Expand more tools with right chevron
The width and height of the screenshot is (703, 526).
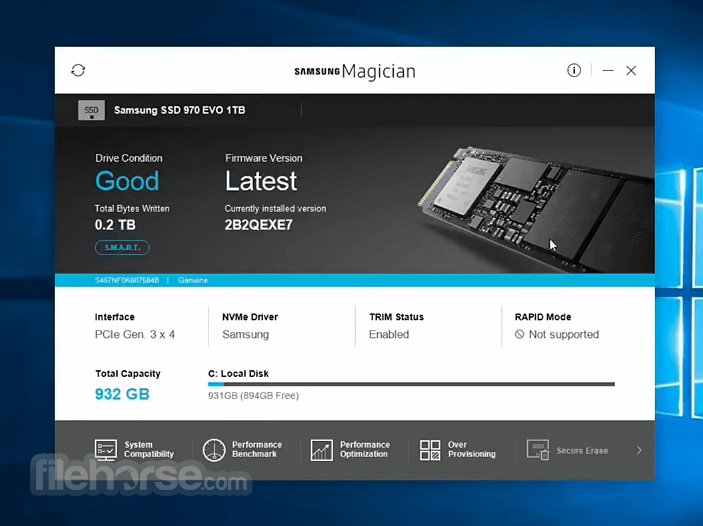[x=639, y=450]
